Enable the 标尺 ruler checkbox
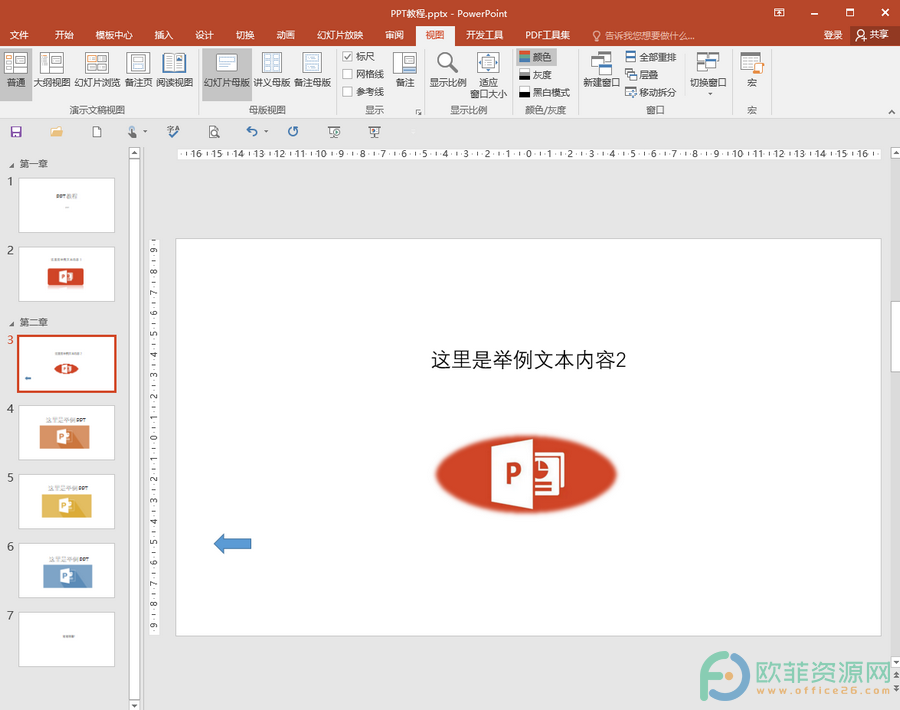 coord(347,56)
